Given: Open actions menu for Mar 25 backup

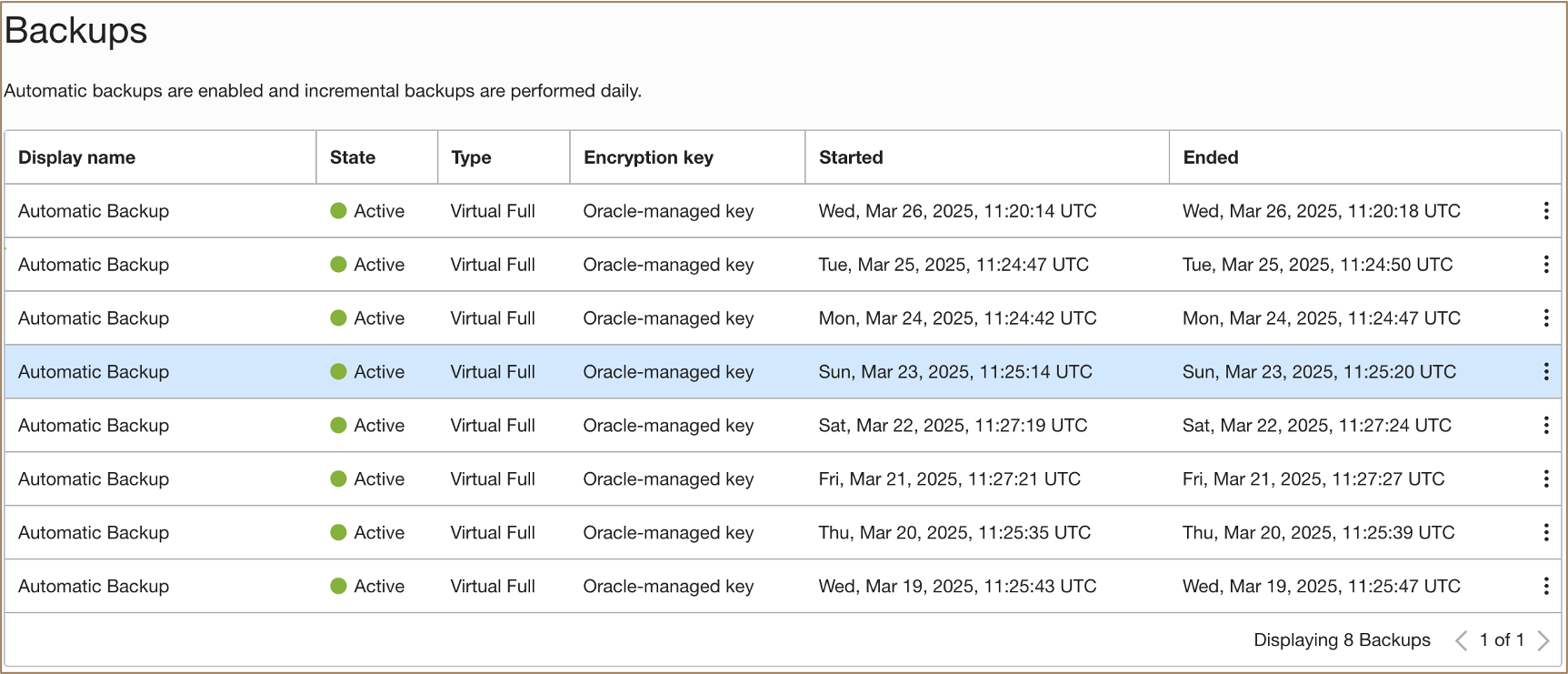Looking at the screenshot, I should point(1545,265).
